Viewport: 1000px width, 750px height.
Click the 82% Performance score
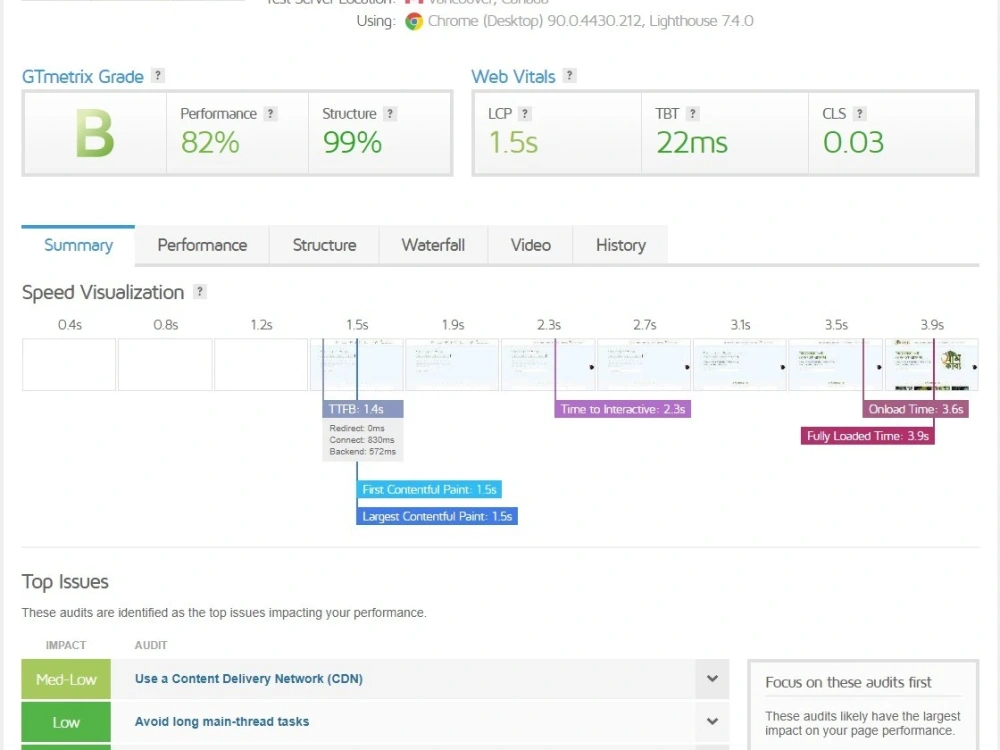click(210, 142)
